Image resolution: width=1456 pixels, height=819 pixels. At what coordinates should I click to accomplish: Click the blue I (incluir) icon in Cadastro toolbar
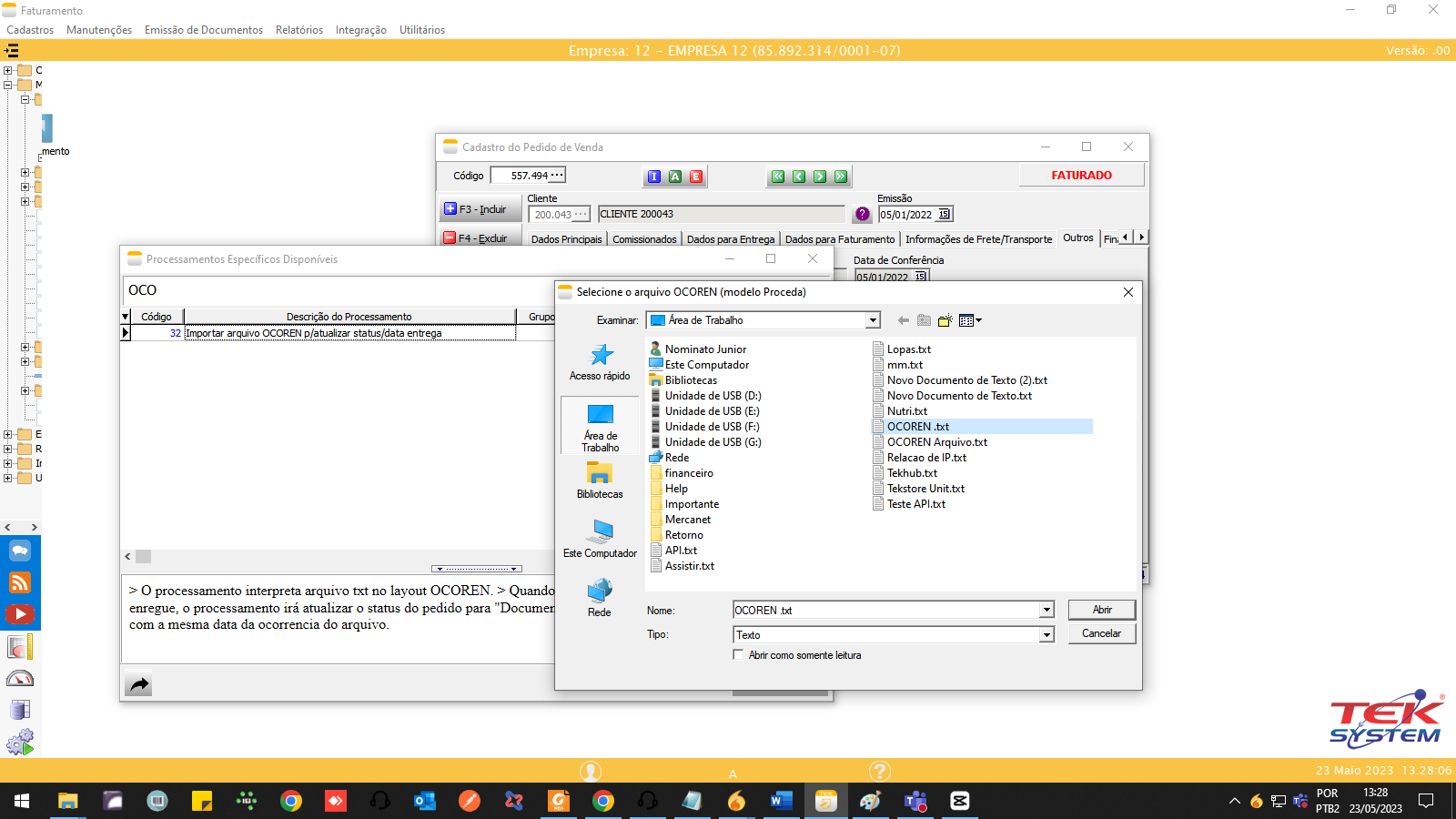(653, 177)
